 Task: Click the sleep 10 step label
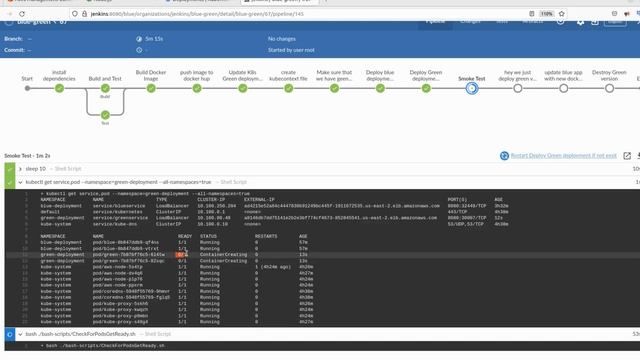pyautogui.click(x=36, y=169)
